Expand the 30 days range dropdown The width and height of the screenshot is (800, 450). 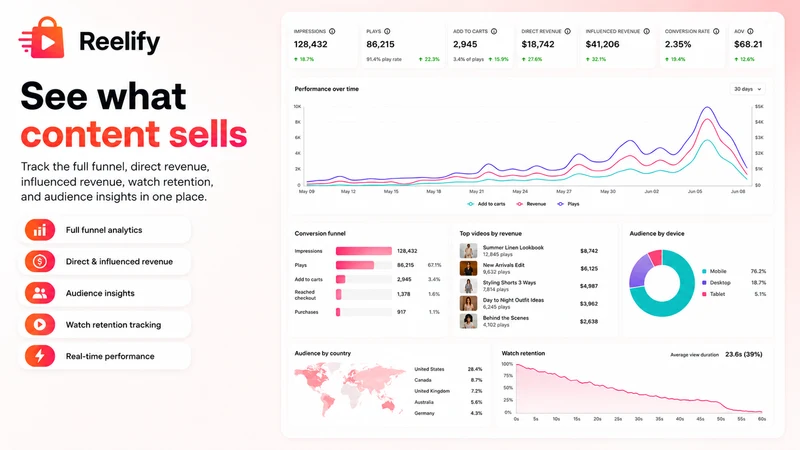click(x=747, y=89)
